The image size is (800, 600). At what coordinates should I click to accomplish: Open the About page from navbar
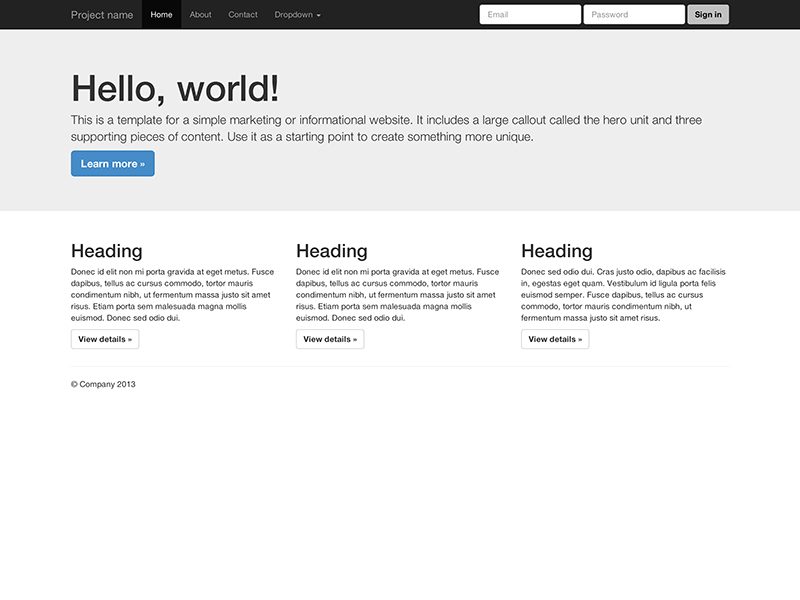pos(201,15)
